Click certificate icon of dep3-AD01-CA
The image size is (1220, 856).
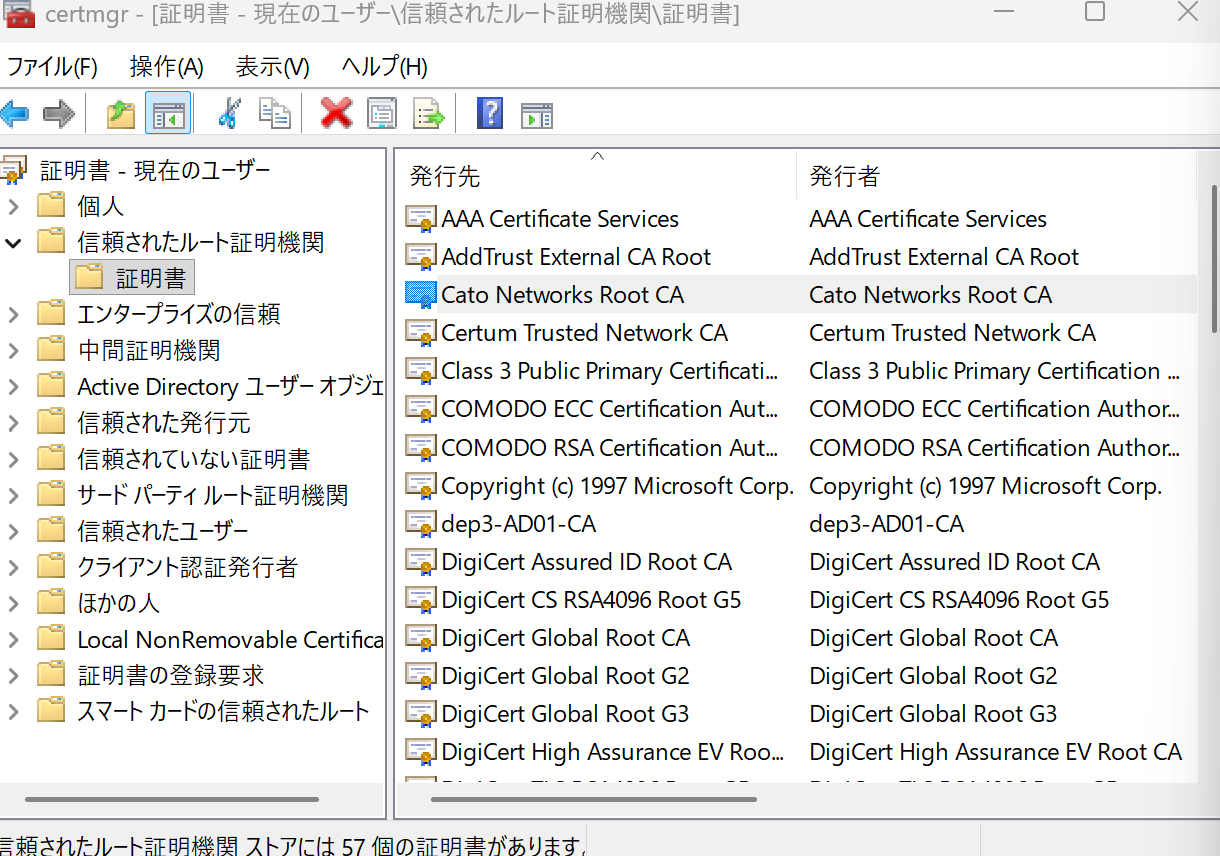(421, 524)
